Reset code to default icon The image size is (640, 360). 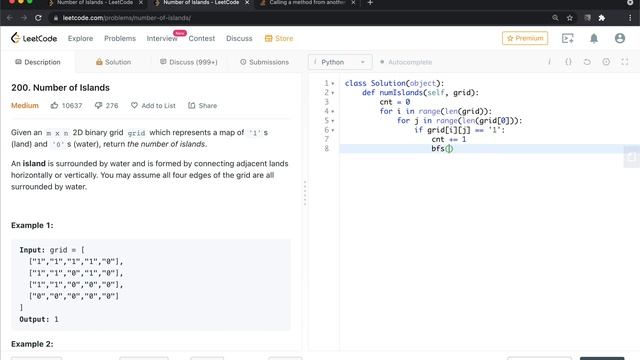[x=587, y=62]
